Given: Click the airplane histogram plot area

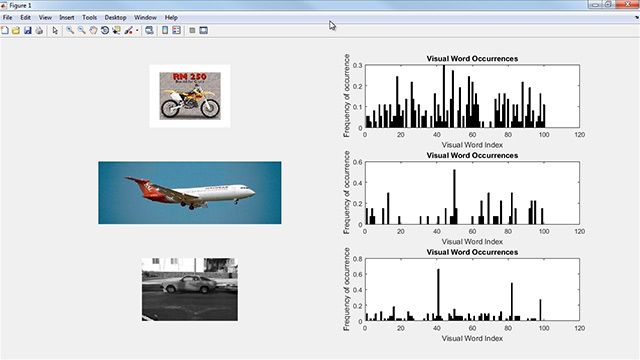Looking at the screenshot, I should click(472, 193).
